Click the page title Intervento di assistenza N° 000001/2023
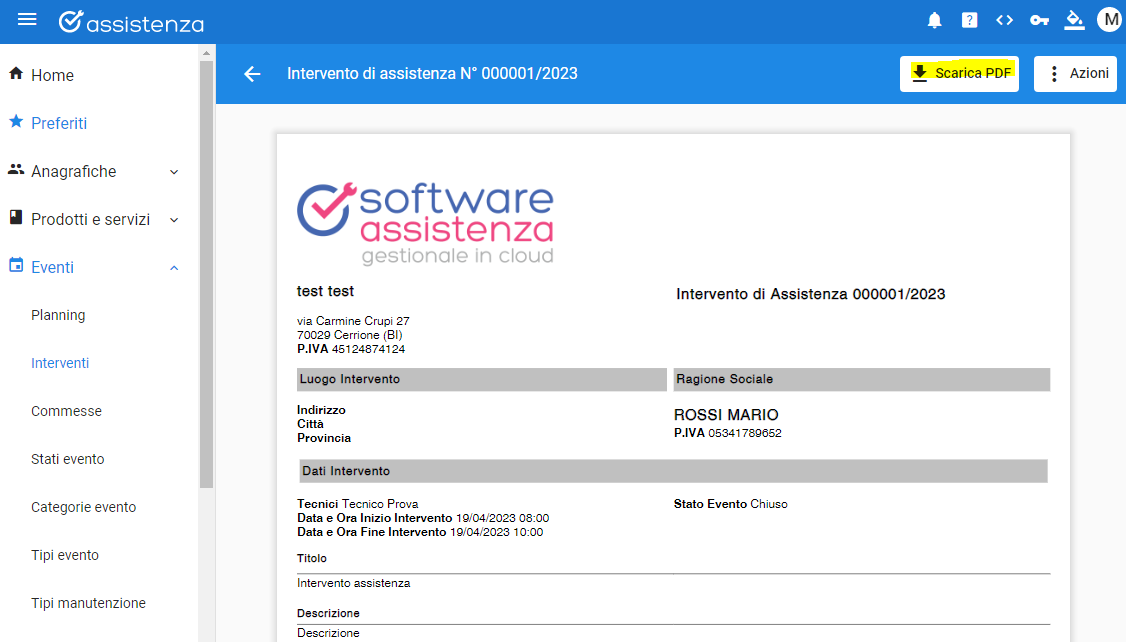 432,74
